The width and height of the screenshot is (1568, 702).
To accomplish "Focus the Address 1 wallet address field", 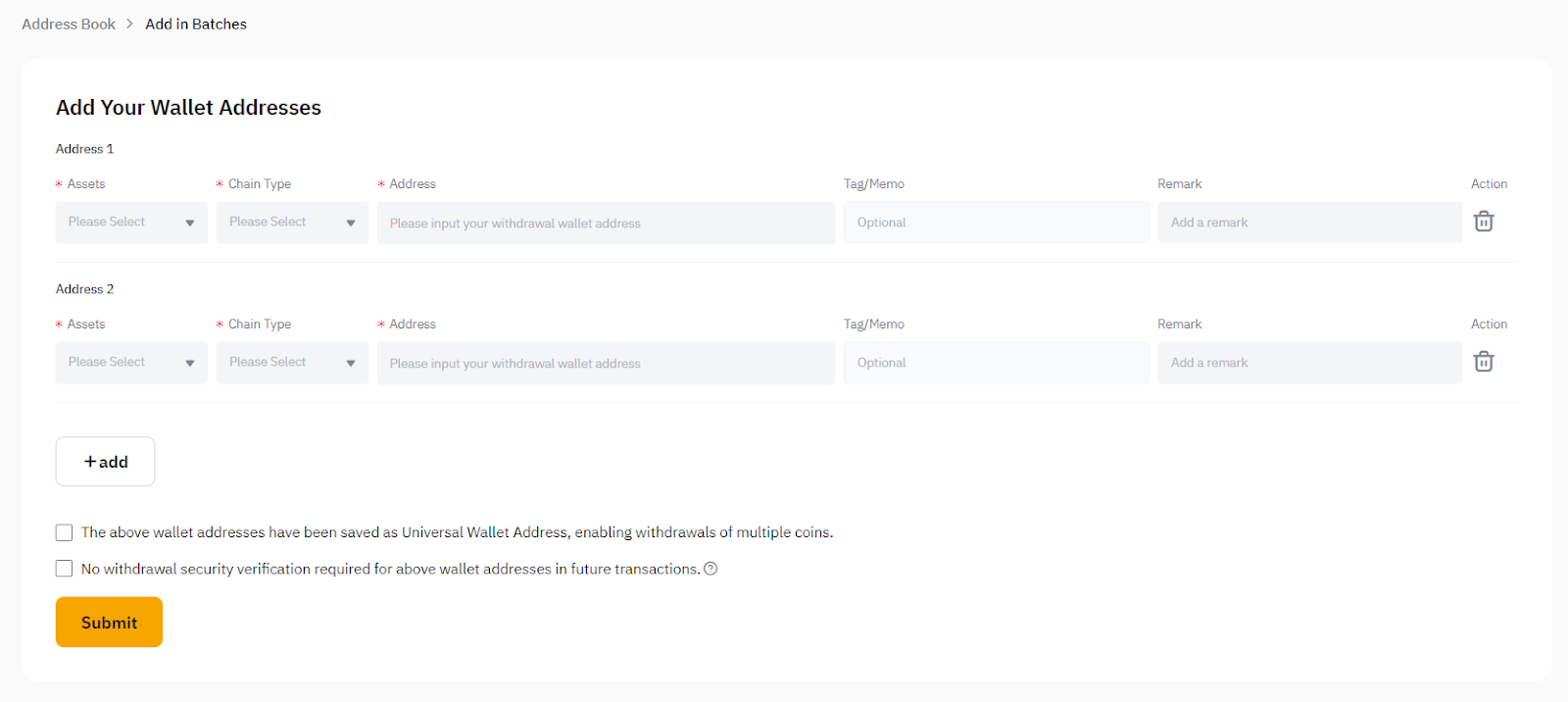I will (606, 223).
